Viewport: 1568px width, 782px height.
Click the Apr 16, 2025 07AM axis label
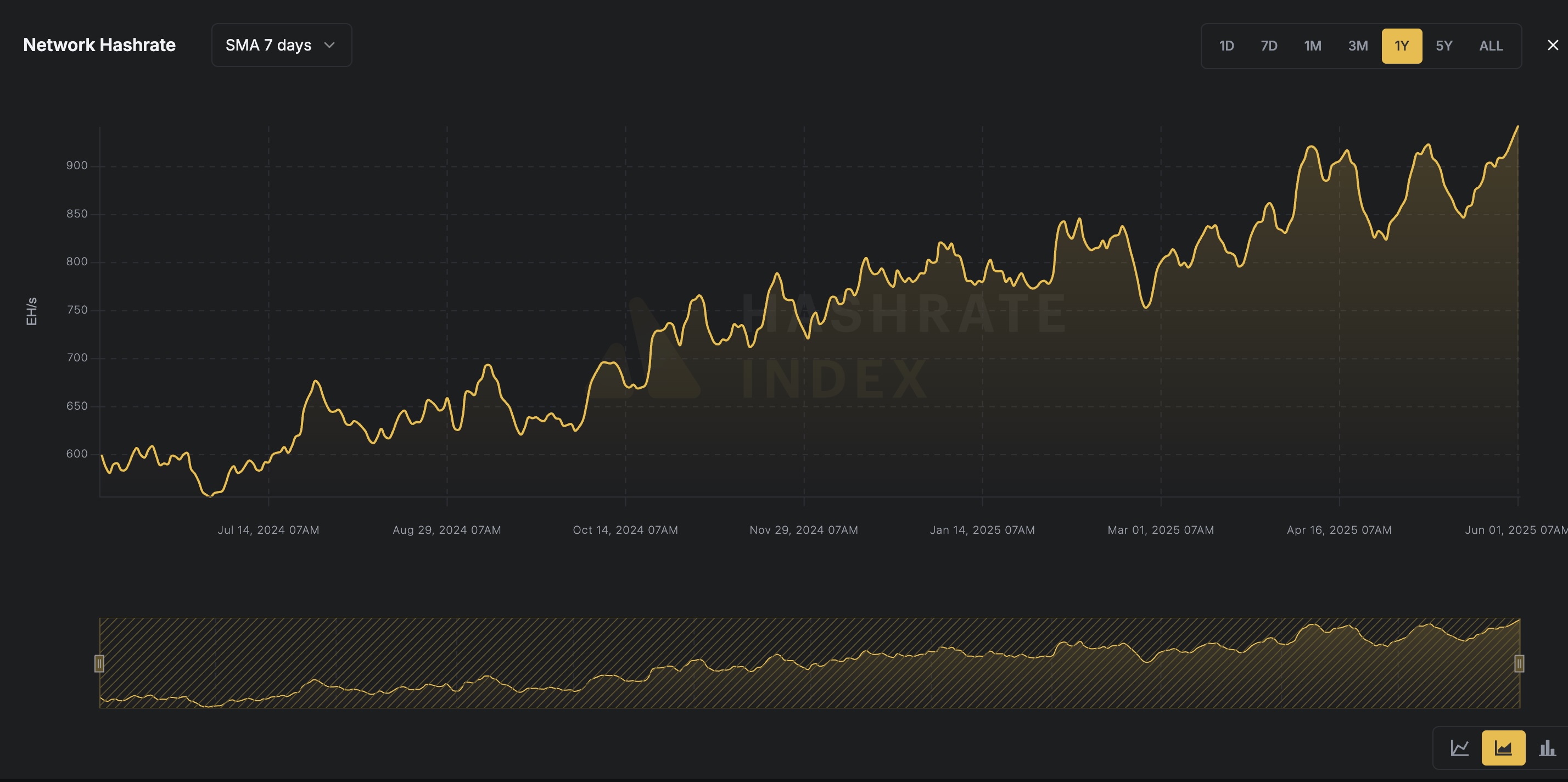[x=1339, y=530]
